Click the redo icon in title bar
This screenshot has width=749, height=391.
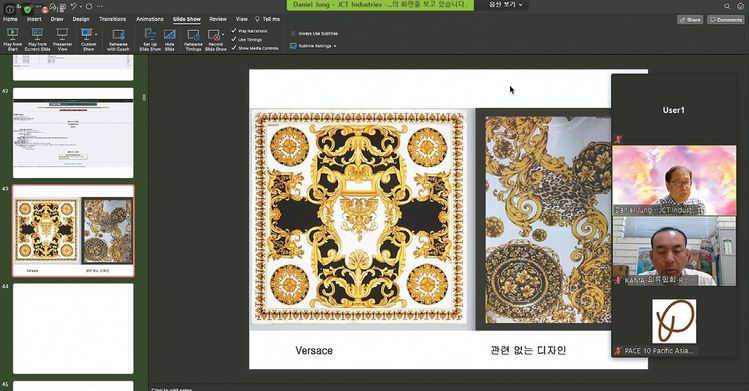tap(89, 6)
